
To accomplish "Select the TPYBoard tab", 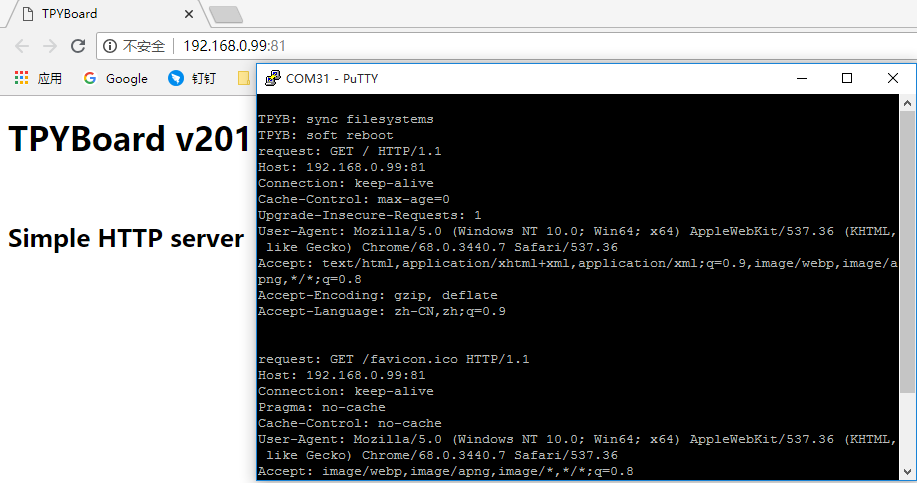I will point(90,14).
